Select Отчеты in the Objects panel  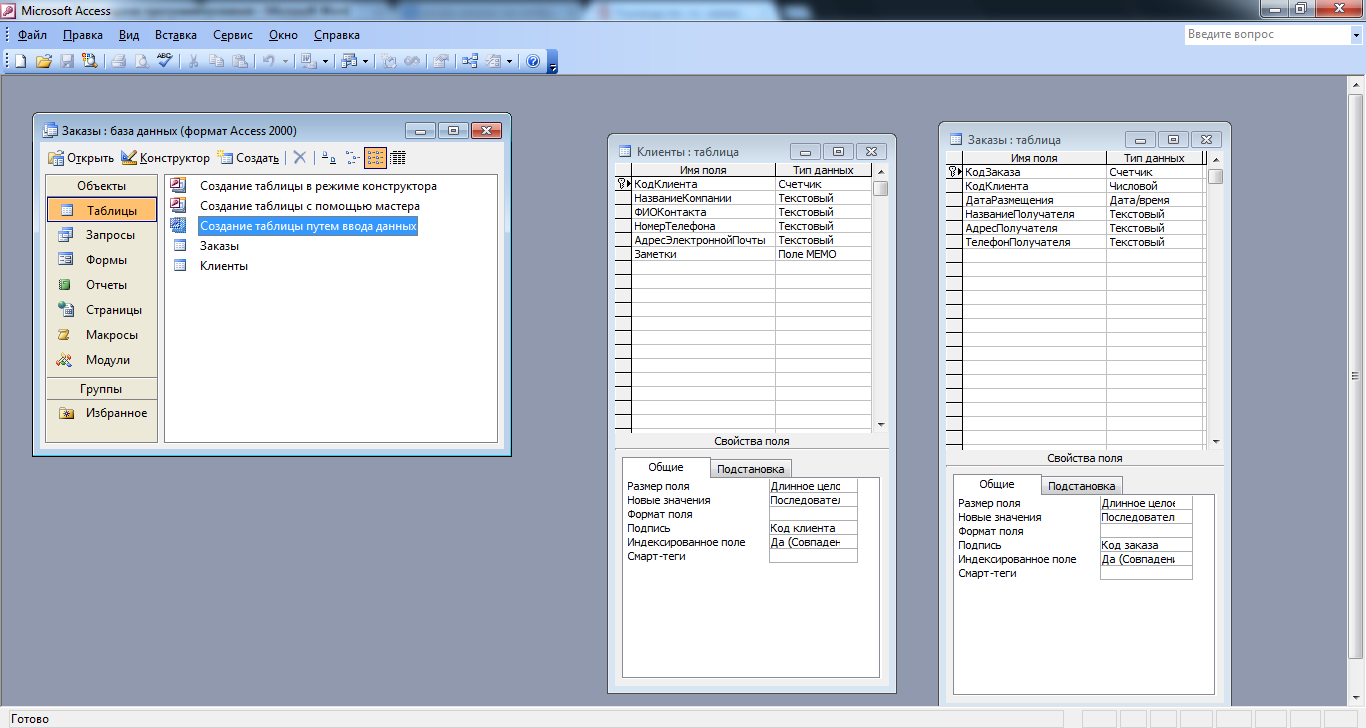101,285
